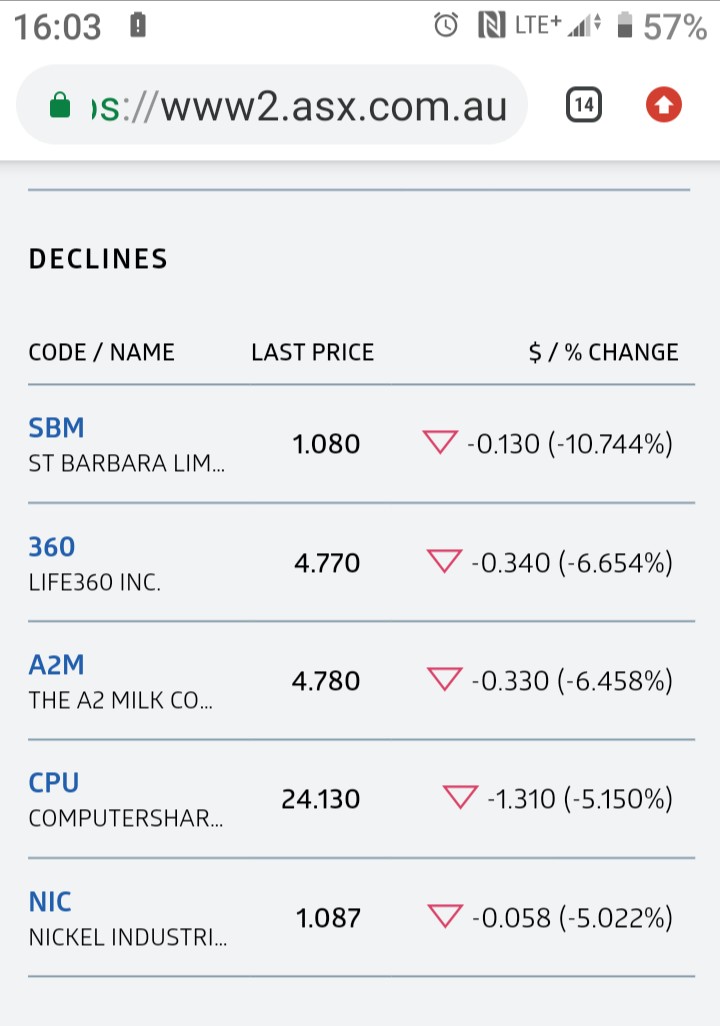
Task: Tap the decline triangle beside CPU change
Action: (x=460, y=798)
